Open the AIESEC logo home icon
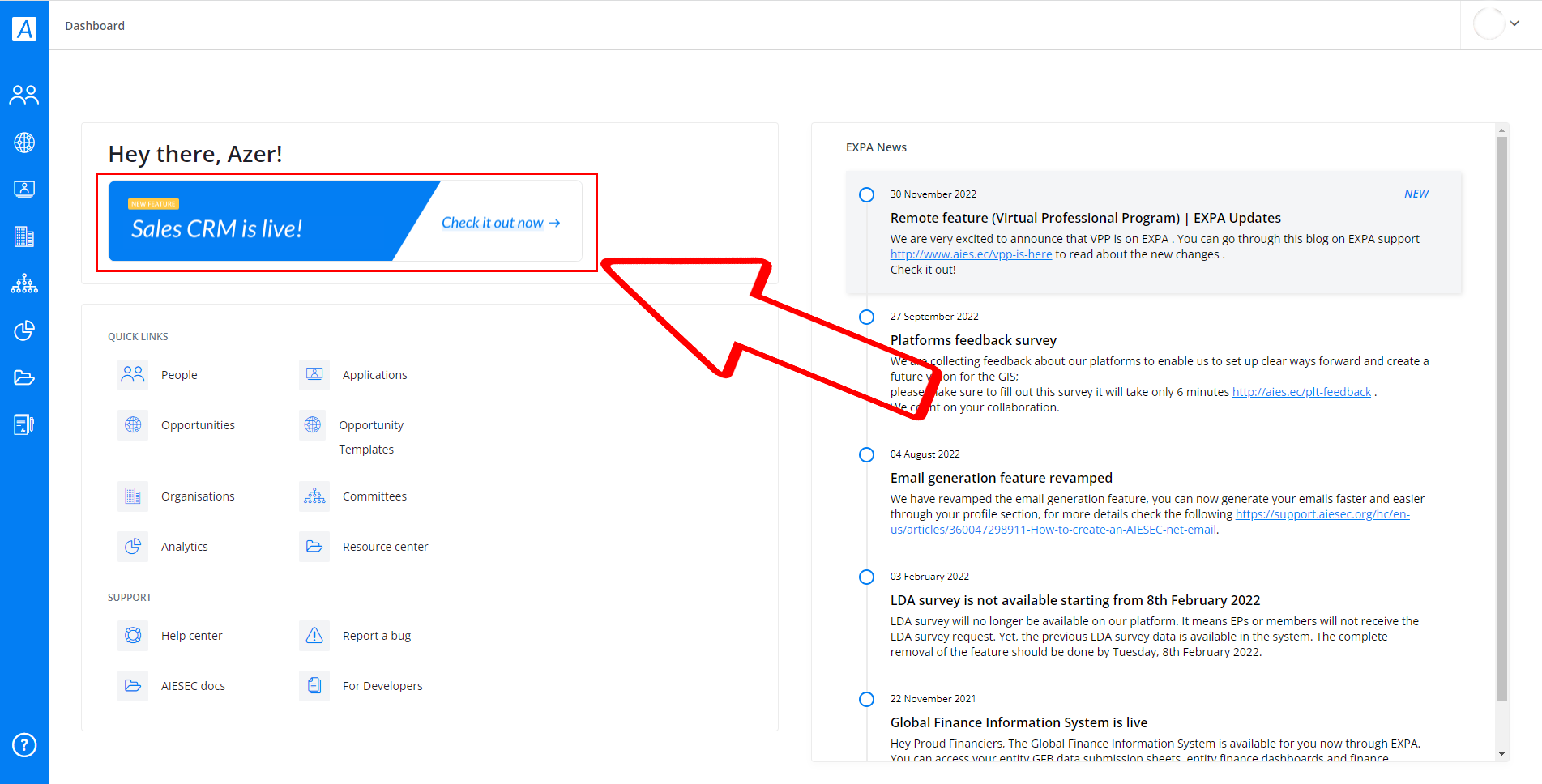 click(24, 29)
